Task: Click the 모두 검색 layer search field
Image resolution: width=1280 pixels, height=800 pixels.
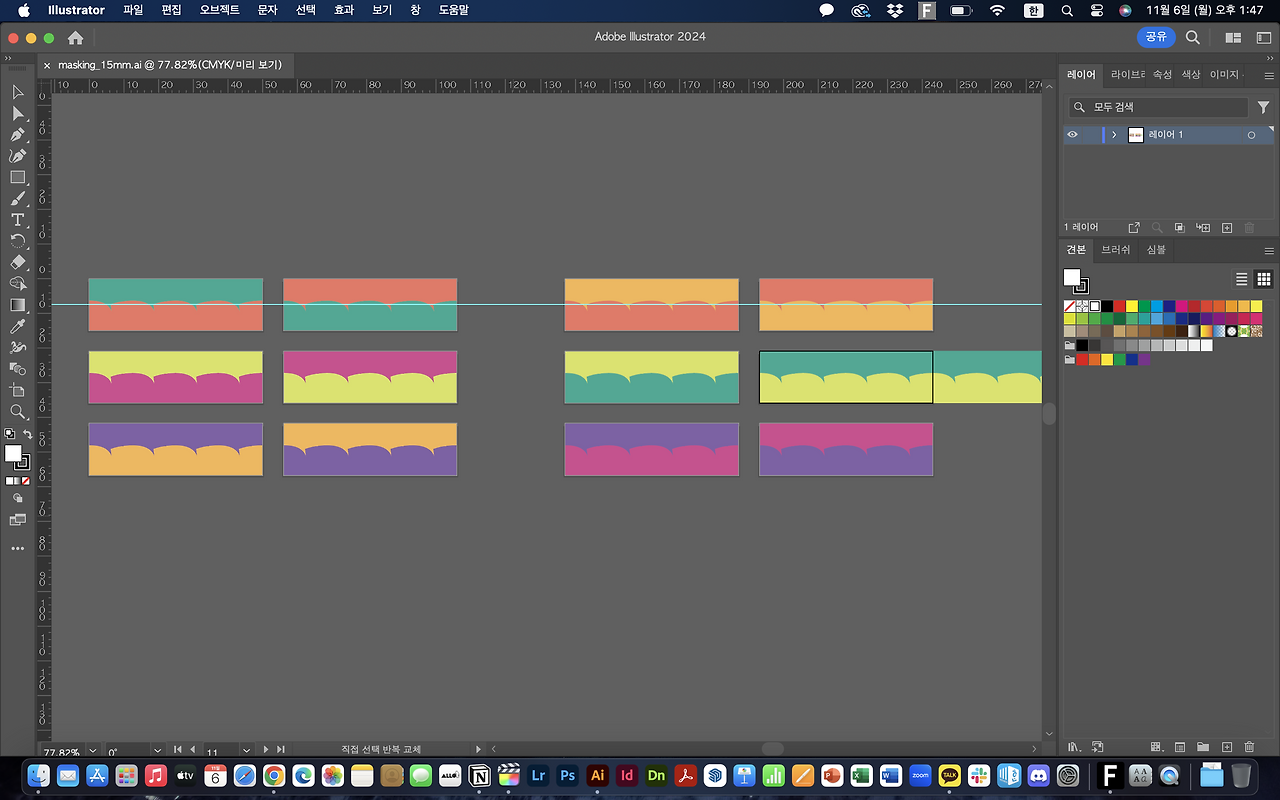Action: click(1158, 107)
